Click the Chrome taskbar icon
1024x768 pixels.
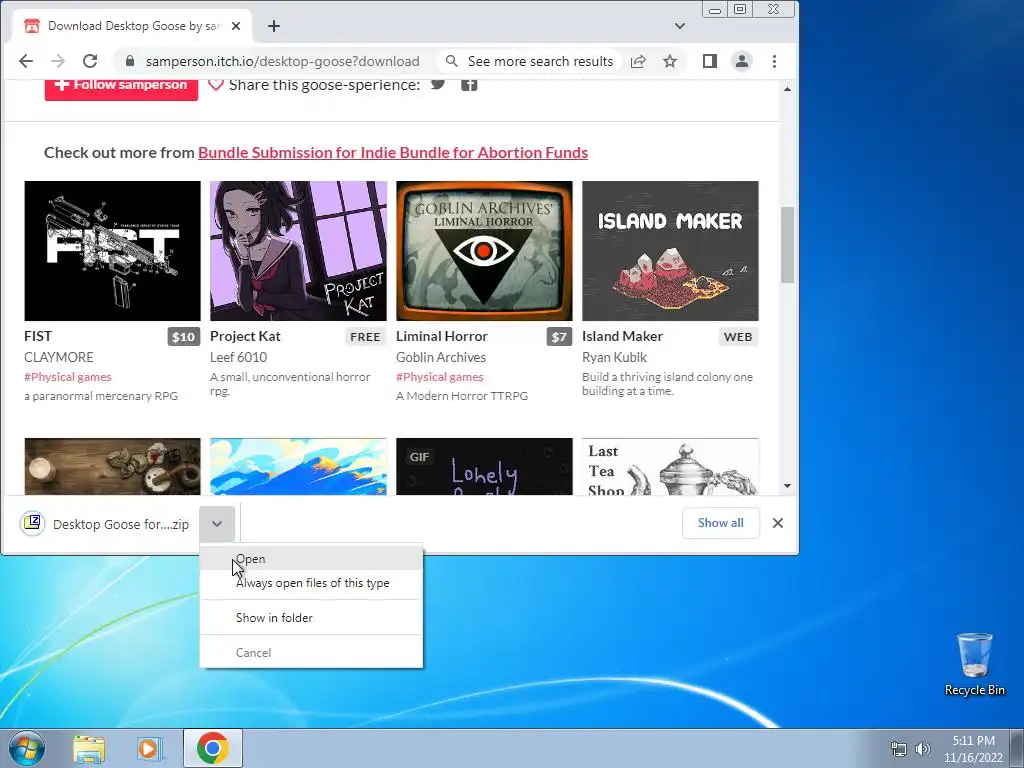pos(212,748)
